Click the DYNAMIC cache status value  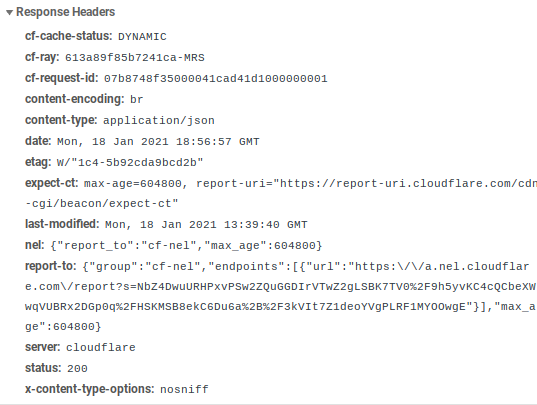pos(142,37)
